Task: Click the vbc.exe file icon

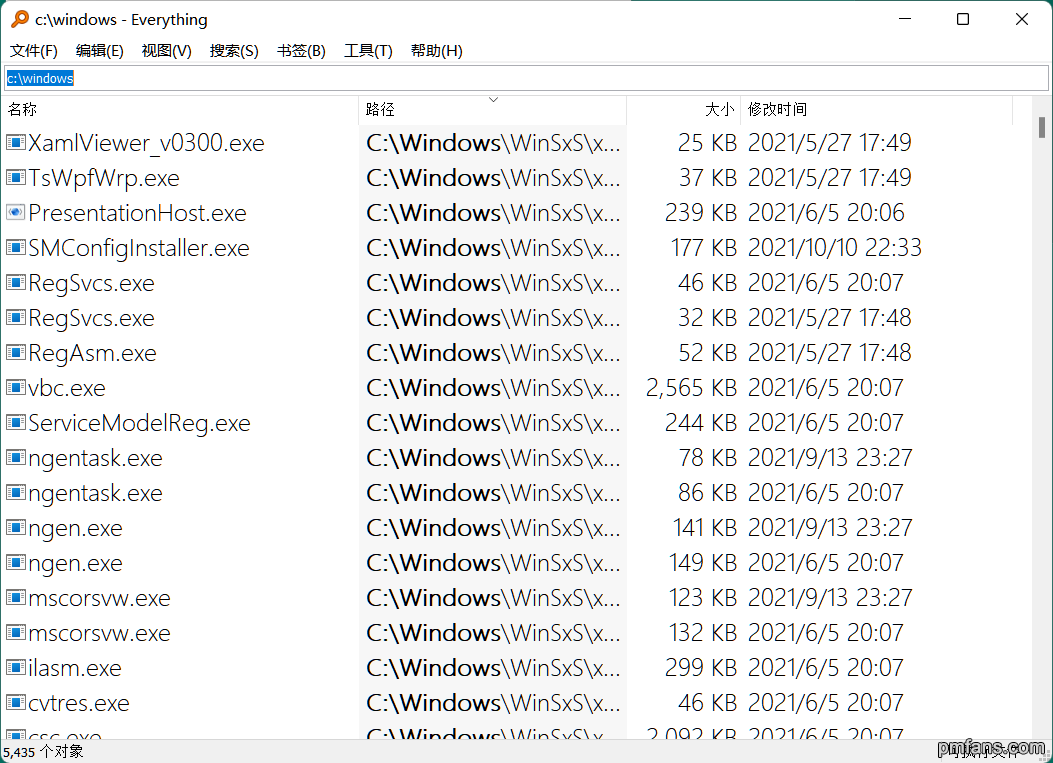Action: (15, 388)
